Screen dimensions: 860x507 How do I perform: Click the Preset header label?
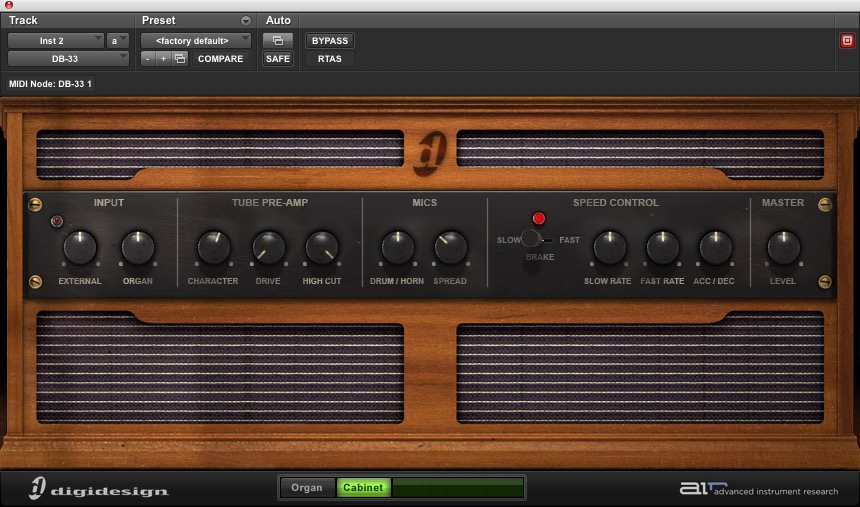(x=159, y=20)
